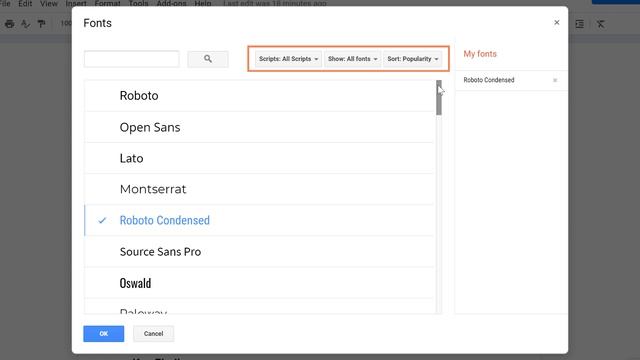This screenshot has width=640, height=360.
Task: Close the Fonts dialog
Action: coord(556,22)
